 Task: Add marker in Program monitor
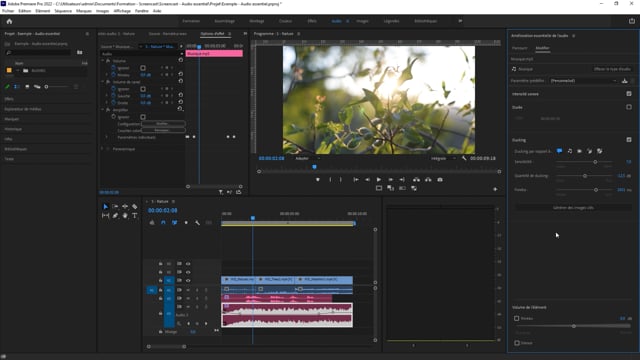[318, 180]
